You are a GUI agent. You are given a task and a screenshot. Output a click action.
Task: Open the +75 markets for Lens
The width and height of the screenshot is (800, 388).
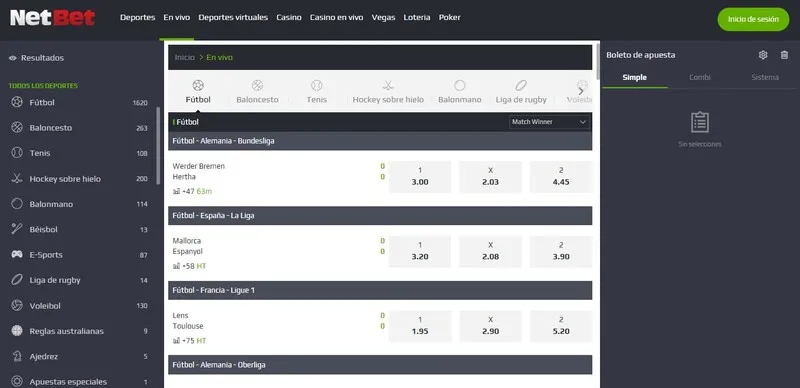pyautogui.click(x=188, y=341)
